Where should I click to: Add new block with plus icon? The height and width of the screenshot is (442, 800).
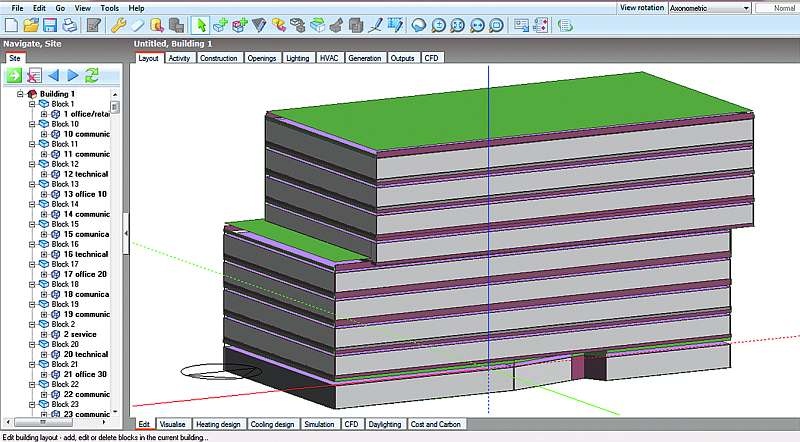point(220,24)
